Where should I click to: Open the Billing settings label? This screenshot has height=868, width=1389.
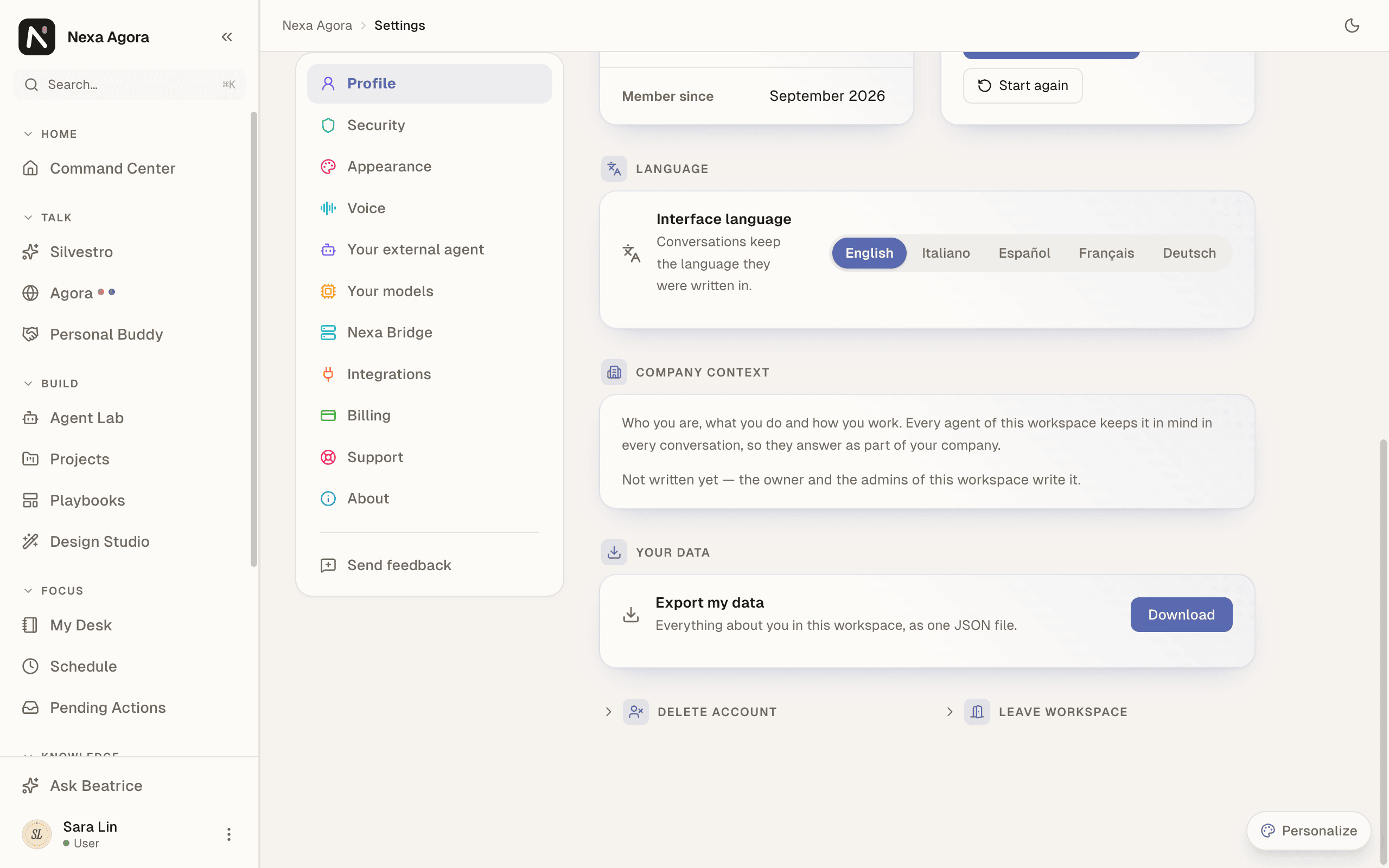coord(368,416)
